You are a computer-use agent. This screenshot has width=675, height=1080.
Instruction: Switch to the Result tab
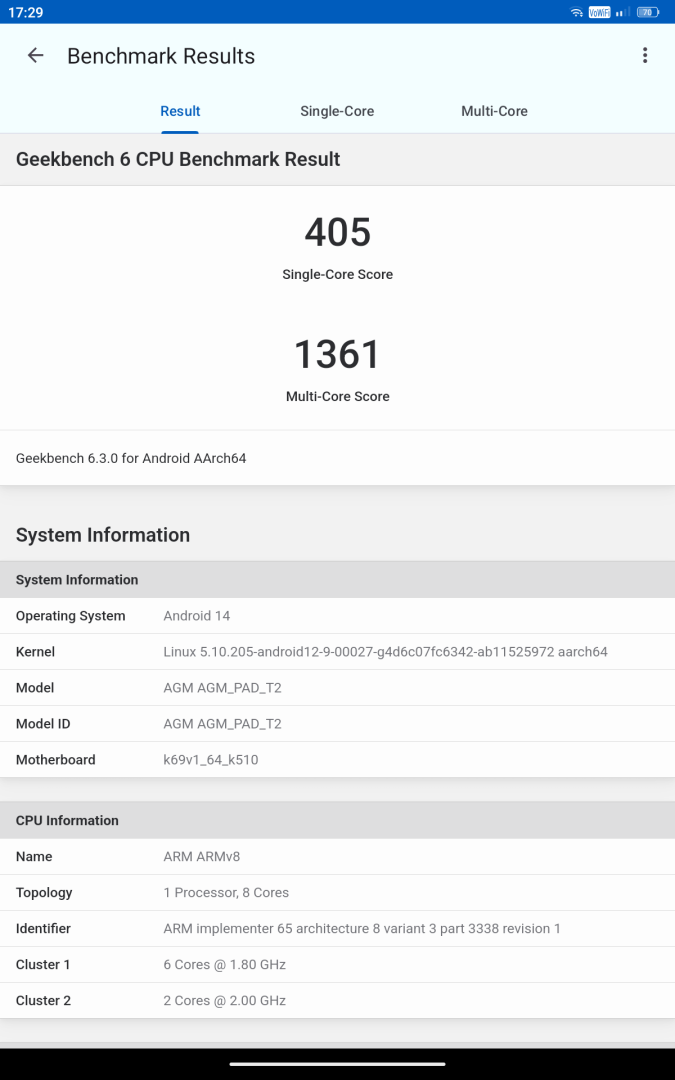[180, 111]
